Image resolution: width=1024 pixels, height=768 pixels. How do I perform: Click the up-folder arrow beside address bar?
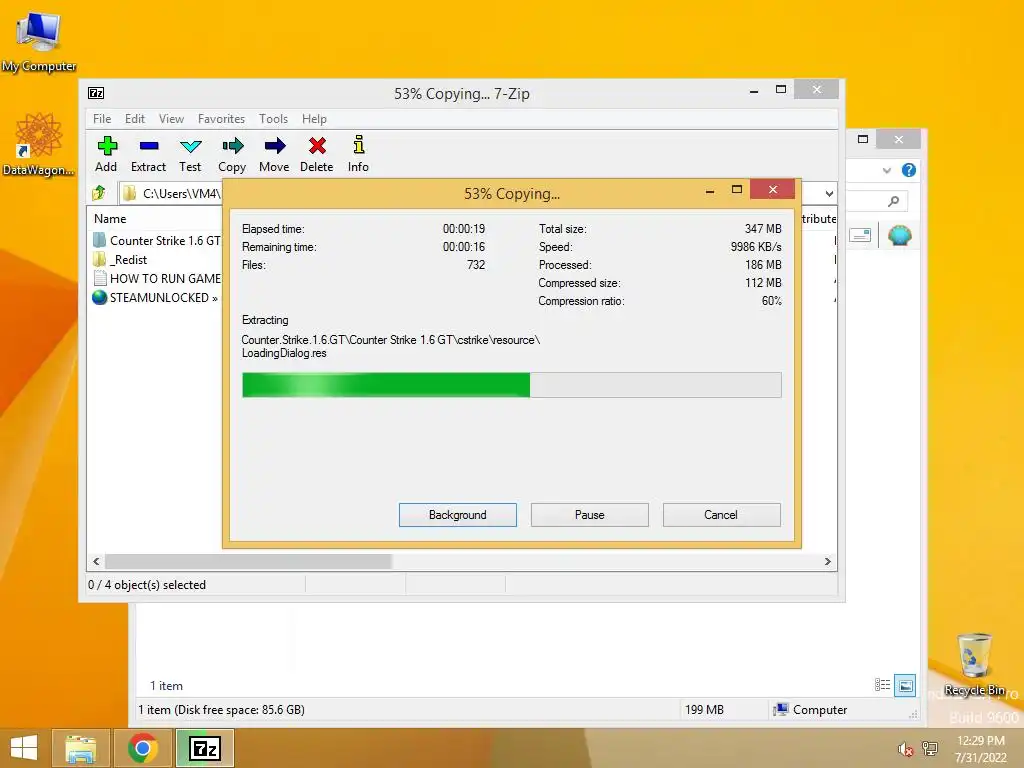point(99,193)
